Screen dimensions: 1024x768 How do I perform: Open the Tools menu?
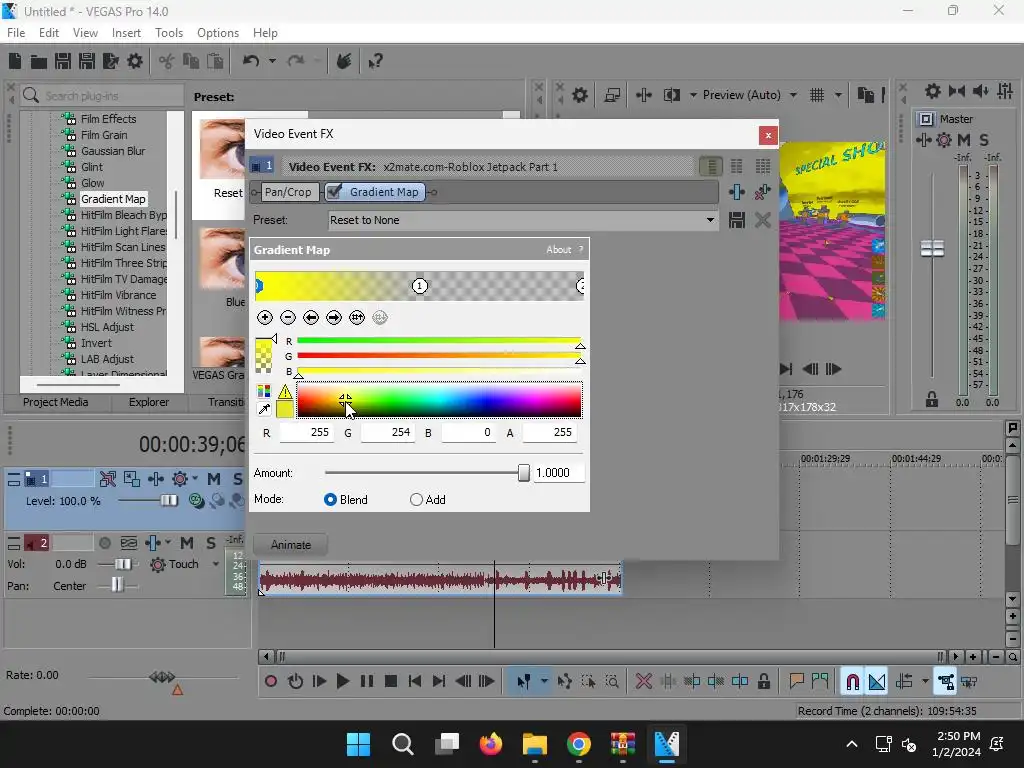point(168,33)
